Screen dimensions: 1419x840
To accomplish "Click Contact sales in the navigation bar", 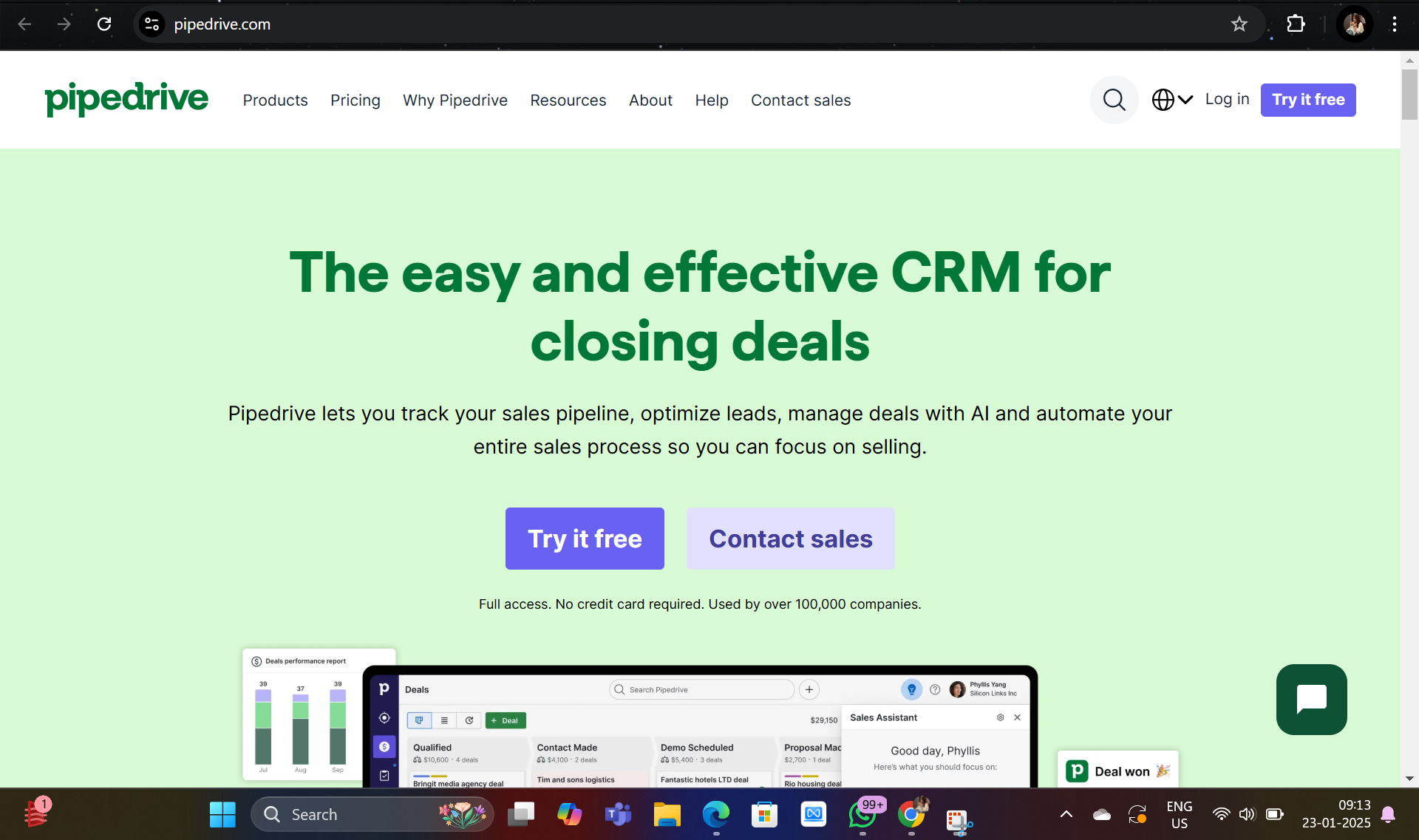I will (800, 100).
